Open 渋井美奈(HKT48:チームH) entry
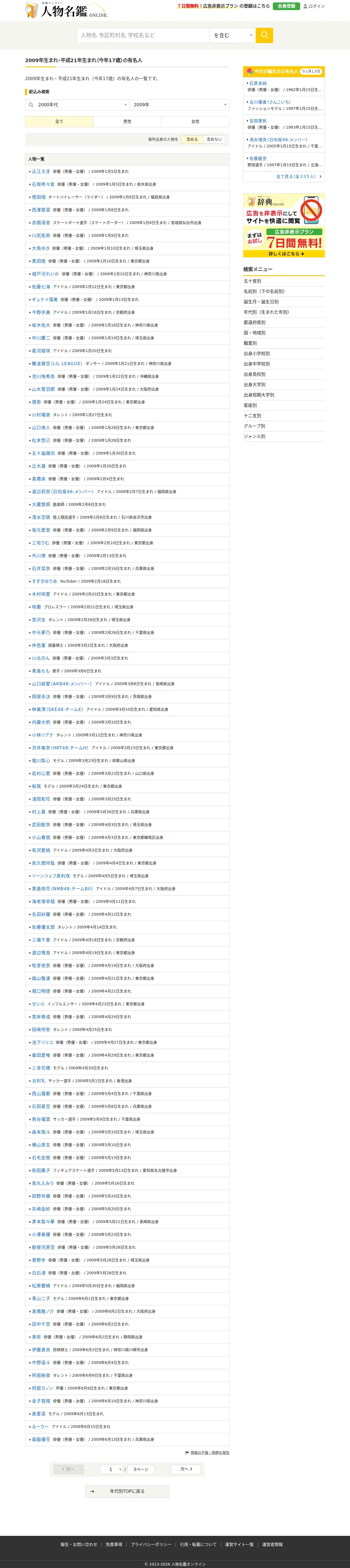350x1568 pixels. tap(60, 747)
